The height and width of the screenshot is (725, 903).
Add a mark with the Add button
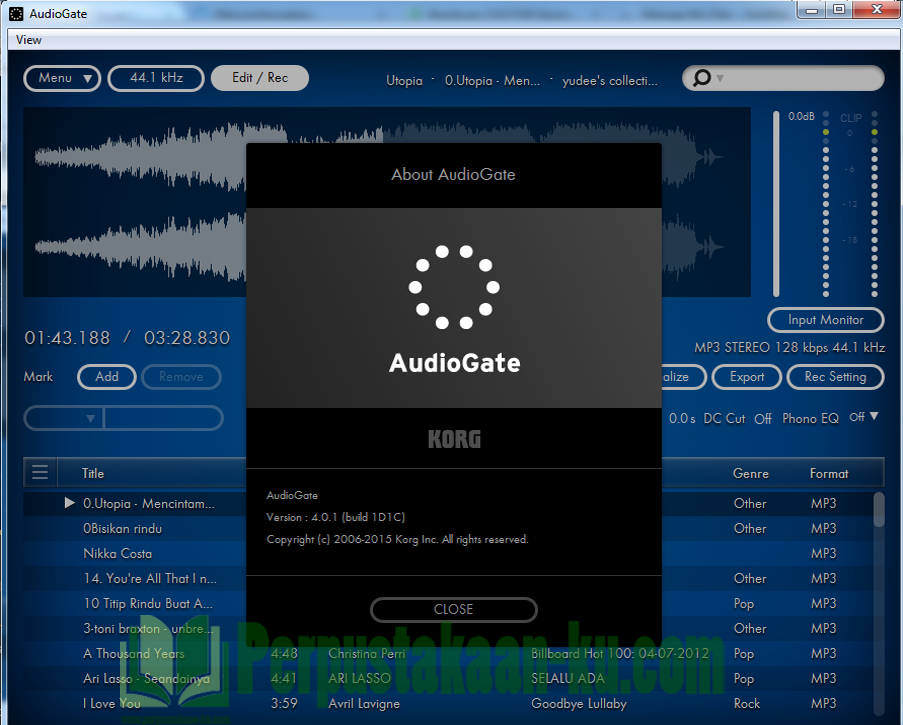107,377
